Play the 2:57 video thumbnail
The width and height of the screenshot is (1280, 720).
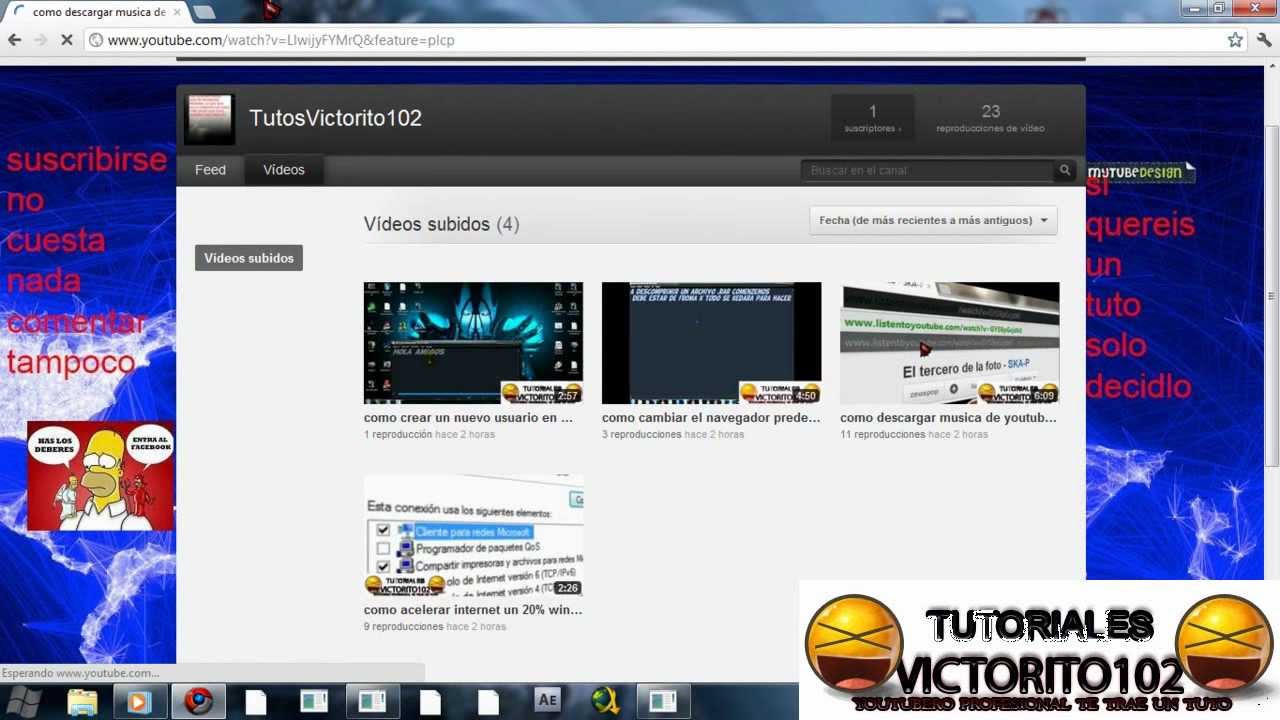coord(473,343)
